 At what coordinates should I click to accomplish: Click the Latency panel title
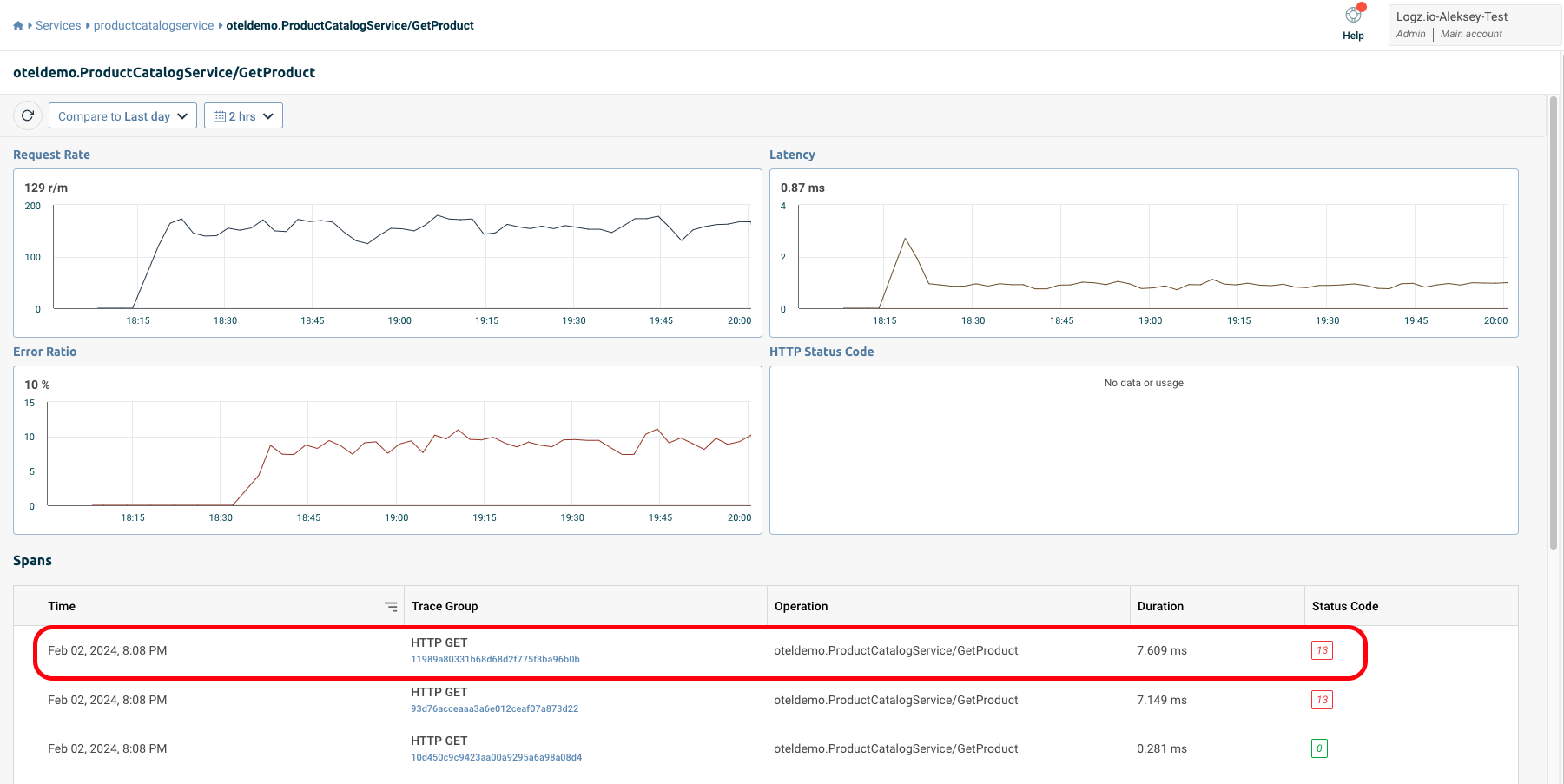792,155
